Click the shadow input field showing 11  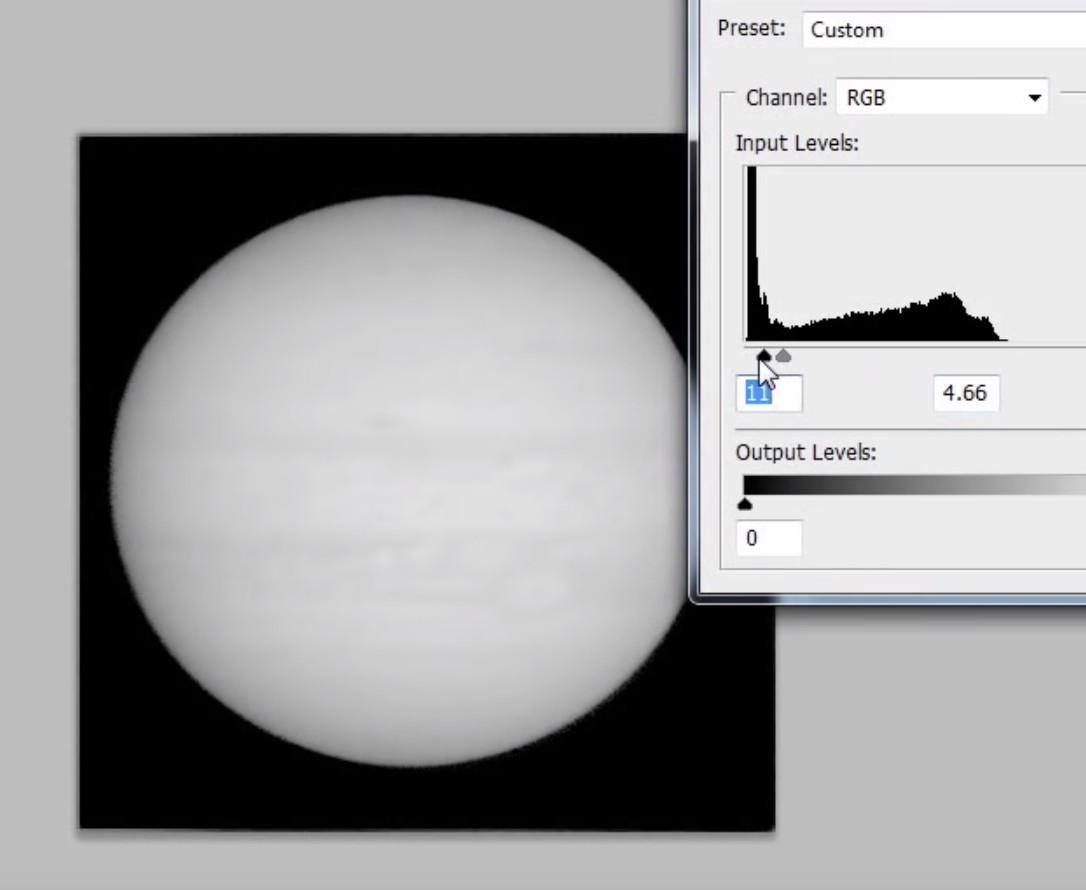[768, 393]
